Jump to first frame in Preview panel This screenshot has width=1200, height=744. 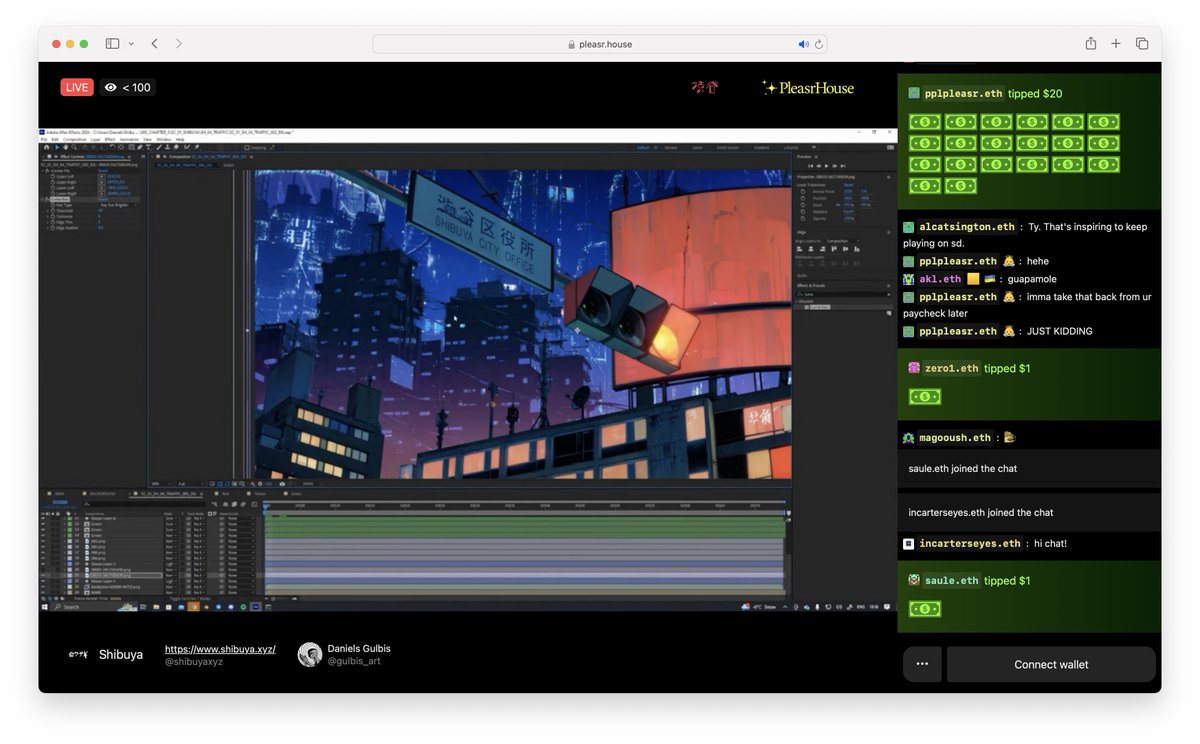coord(810,166)
